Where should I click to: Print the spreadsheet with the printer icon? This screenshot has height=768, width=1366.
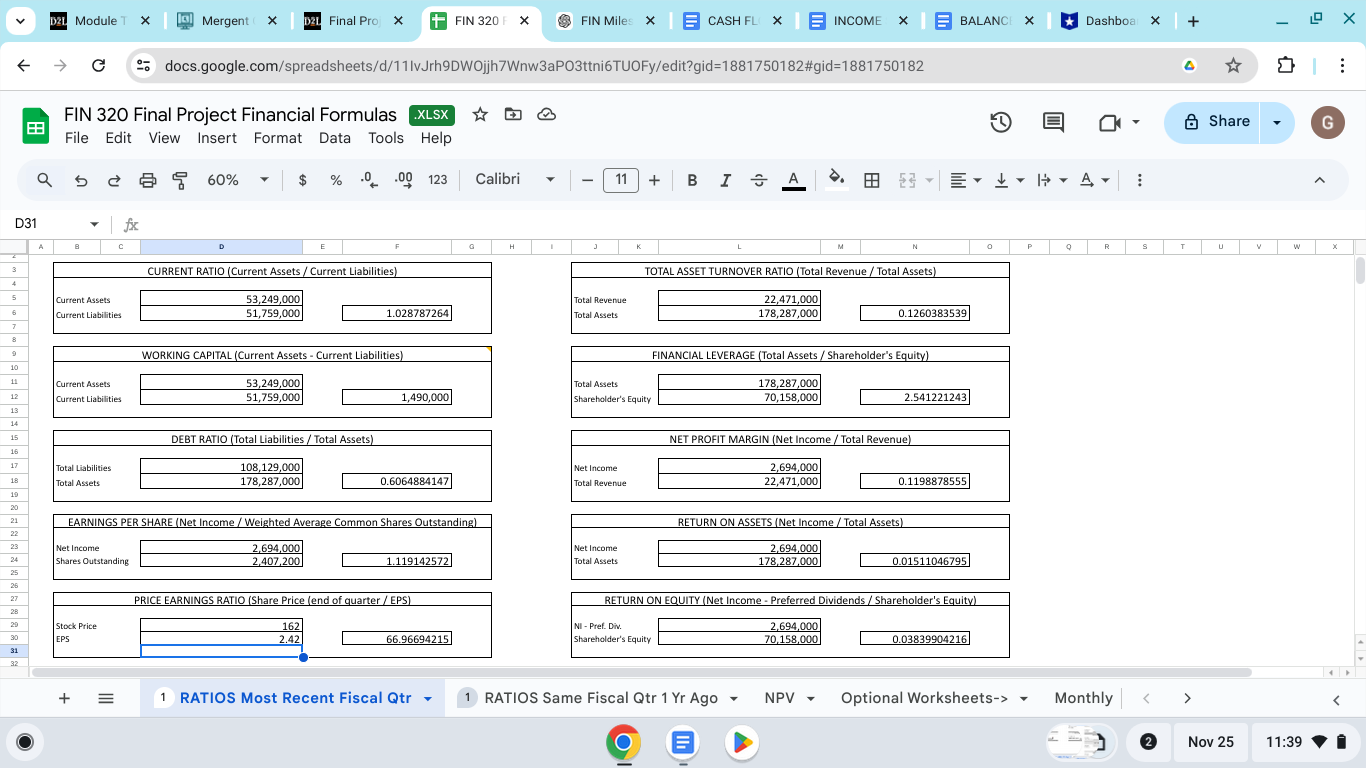point(147,180)
